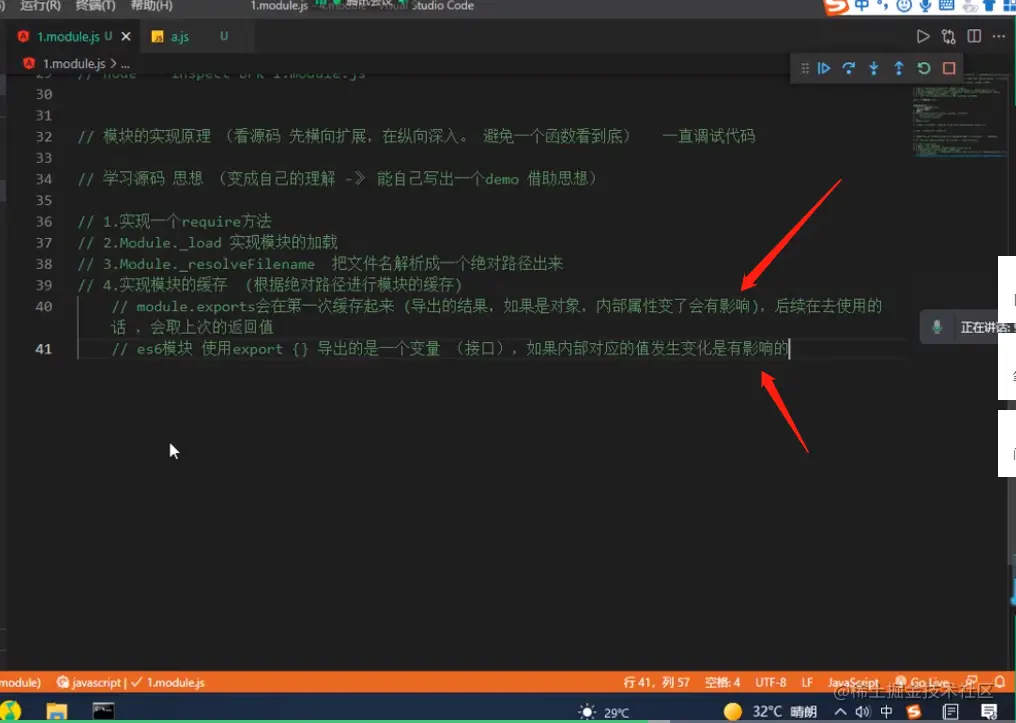
Task: Open the 运行(R) menu
Action: (x=40, y=6)
